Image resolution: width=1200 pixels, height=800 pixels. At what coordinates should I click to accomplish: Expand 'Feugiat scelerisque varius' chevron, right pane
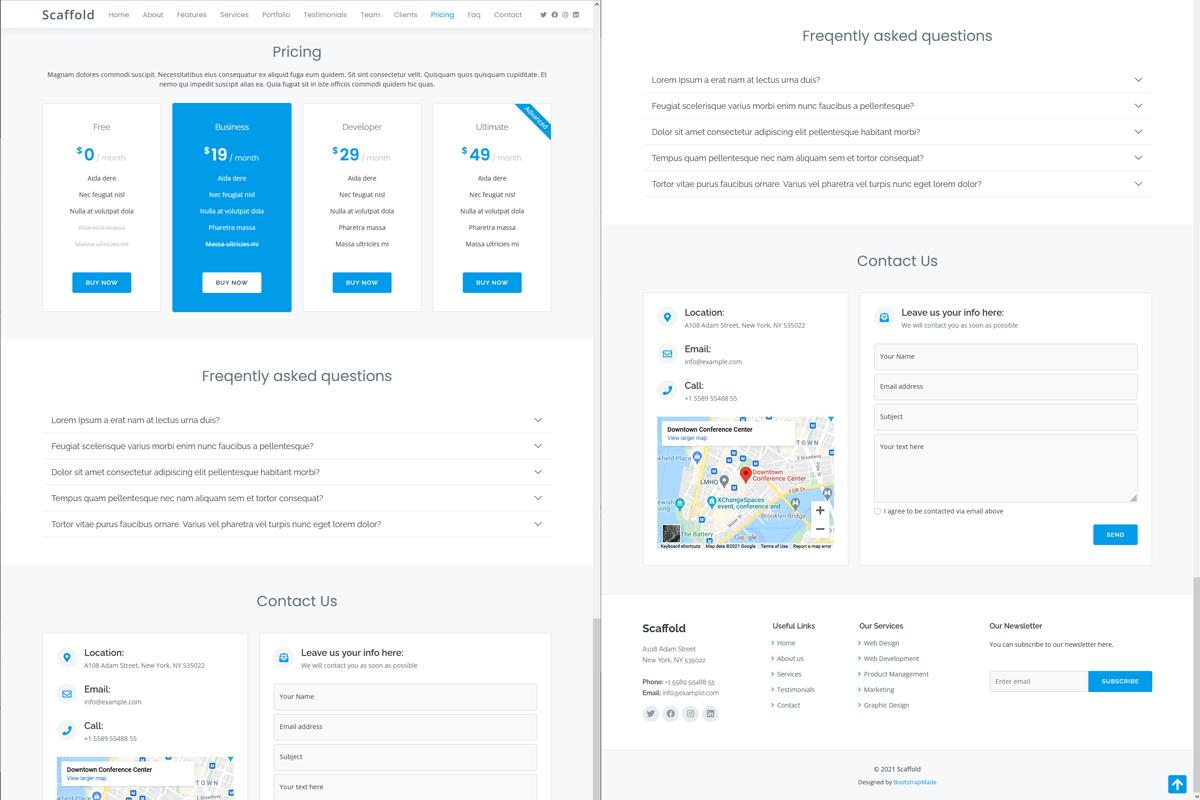click(x=1138, y=106)
